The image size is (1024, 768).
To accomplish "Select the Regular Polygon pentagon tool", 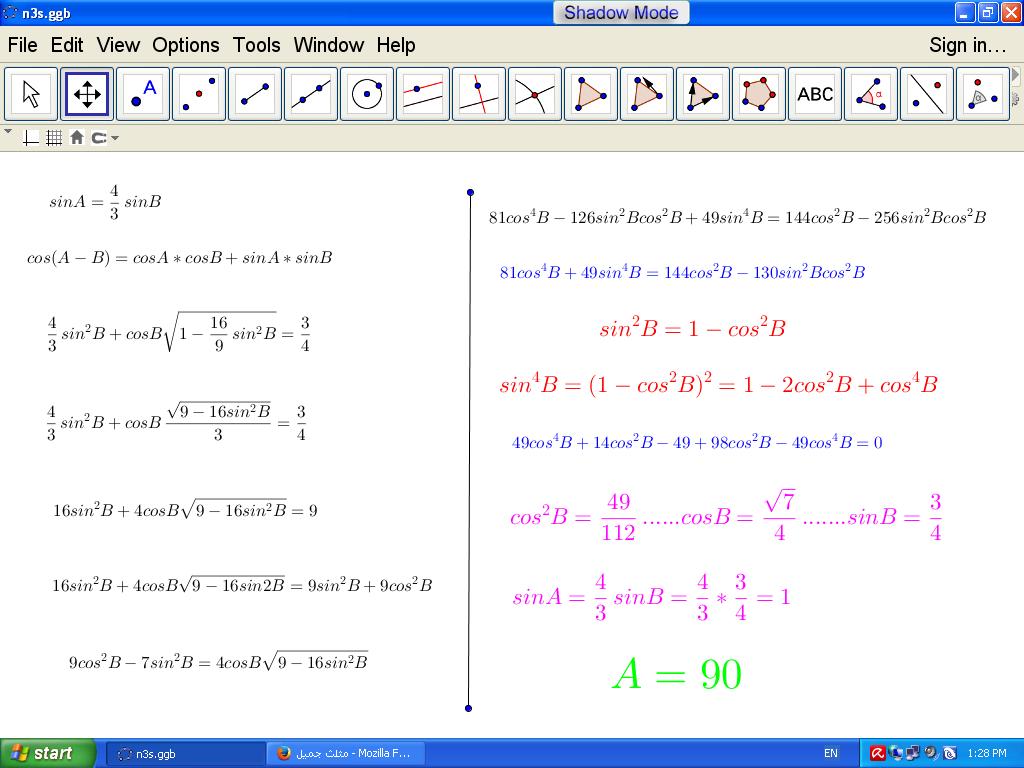I will 759,94.
